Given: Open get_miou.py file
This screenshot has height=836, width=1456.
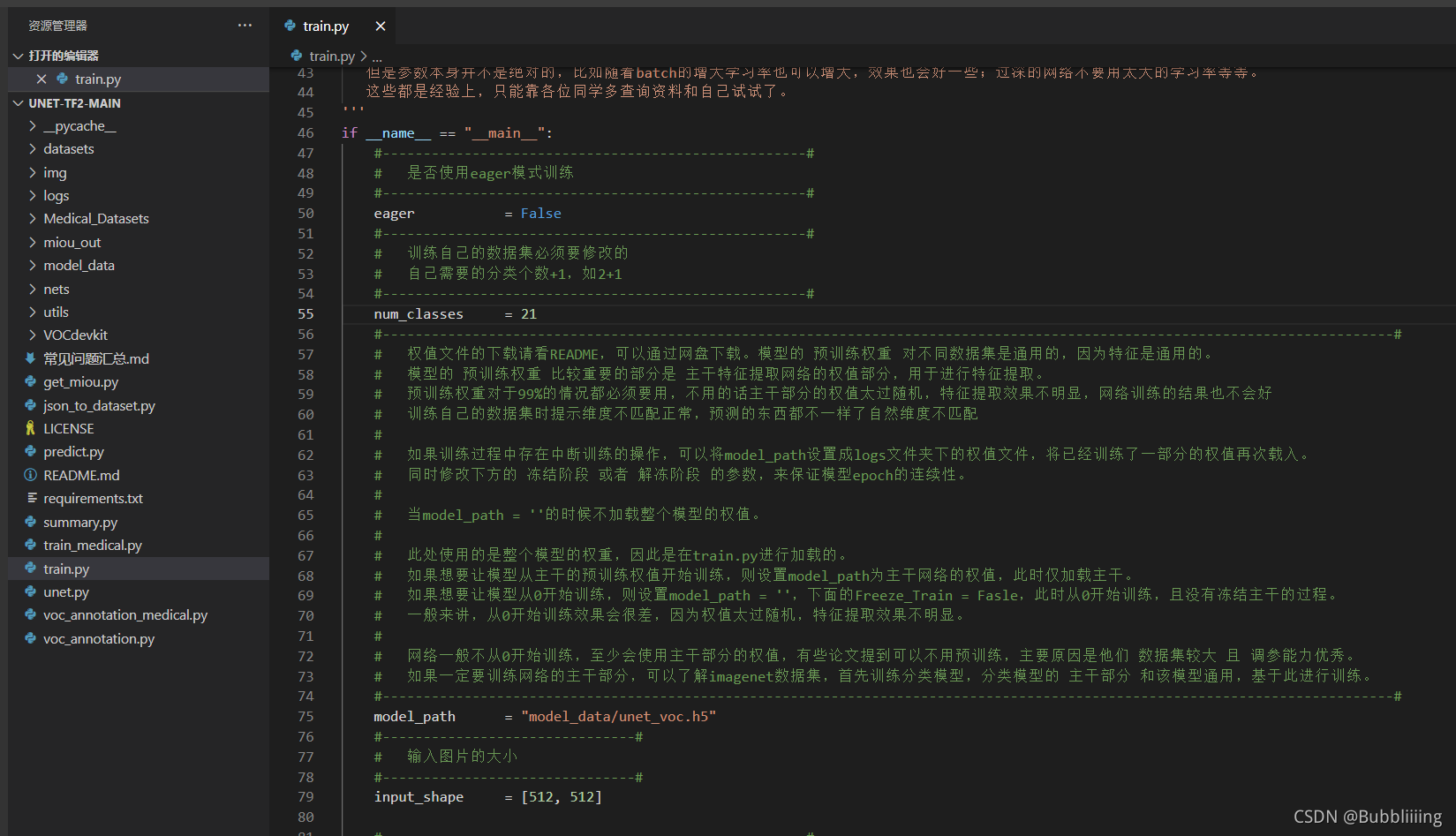Looking at the screenshot, I should coord(80,381).
